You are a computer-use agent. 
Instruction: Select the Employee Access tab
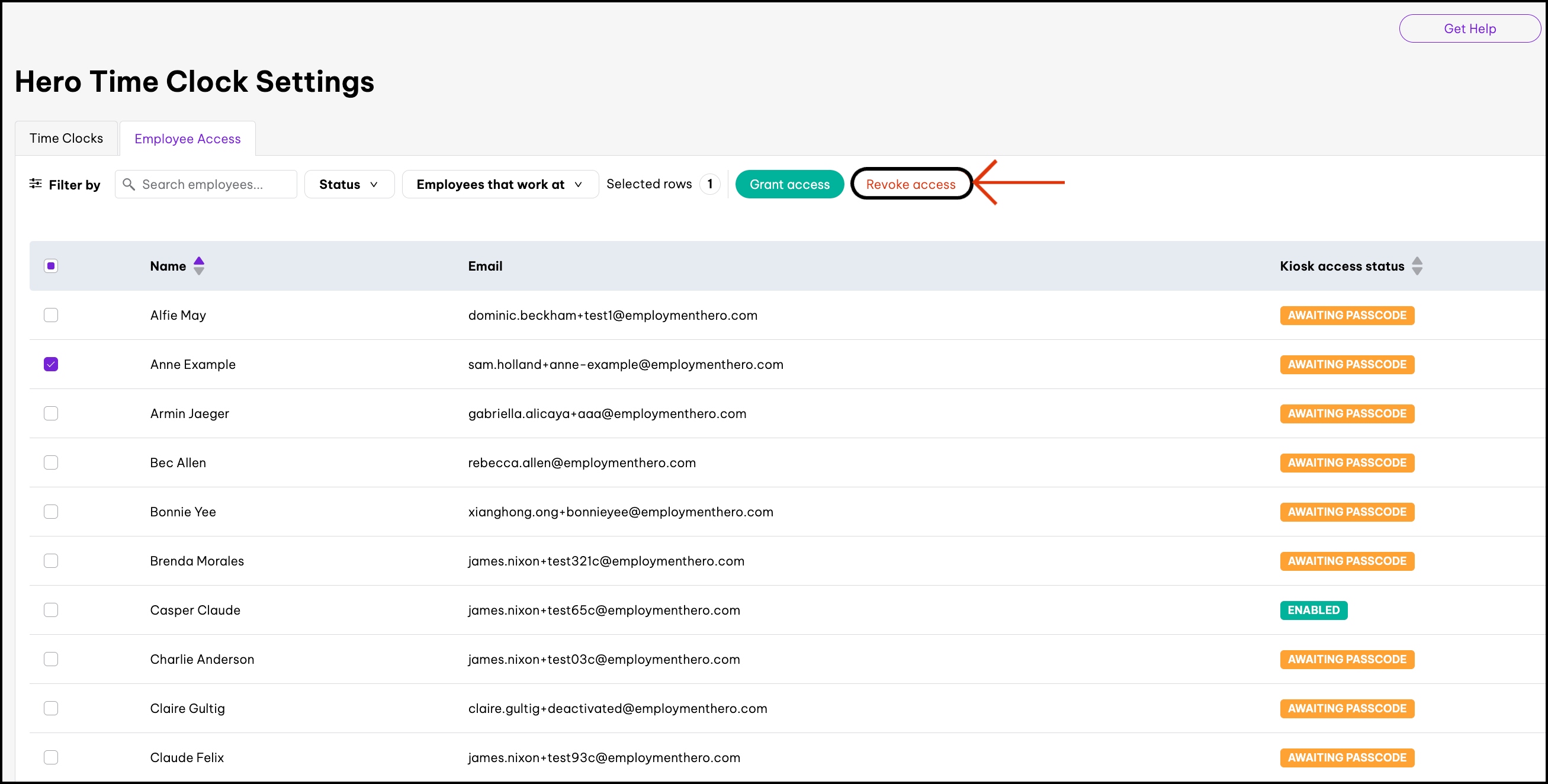click(x=188, y=139)
